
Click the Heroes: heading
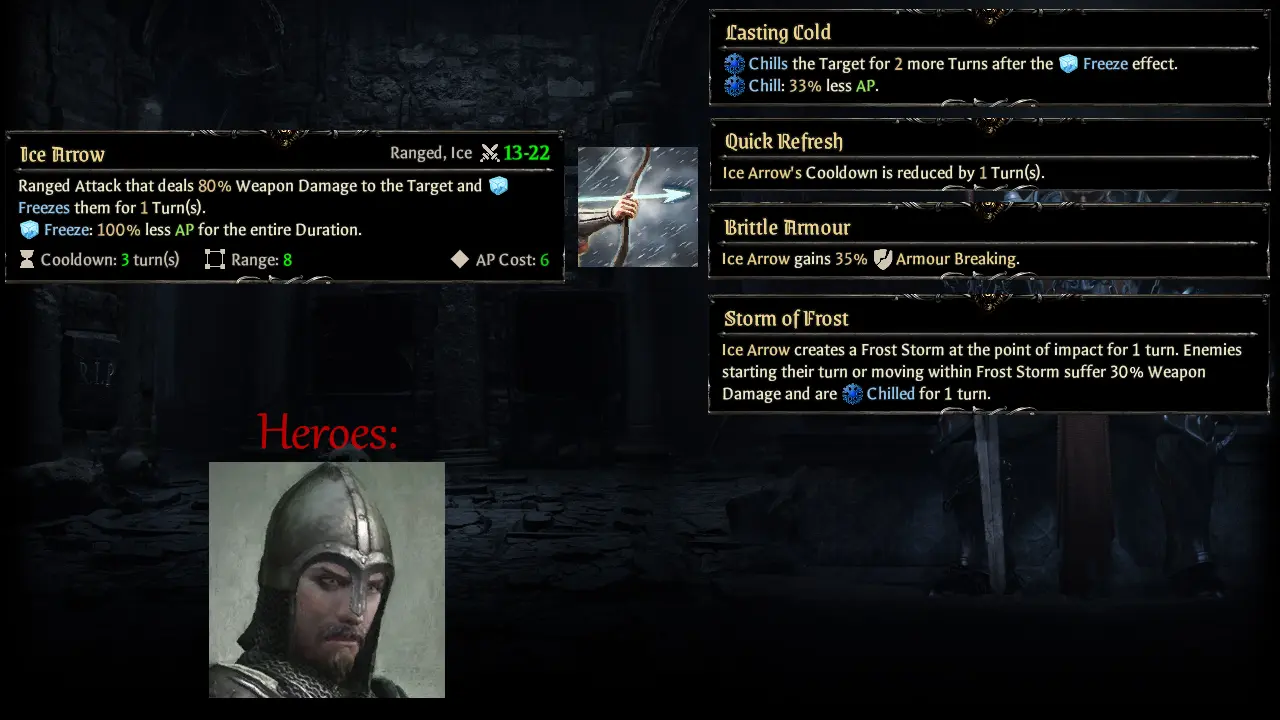[x=328, y=432]
